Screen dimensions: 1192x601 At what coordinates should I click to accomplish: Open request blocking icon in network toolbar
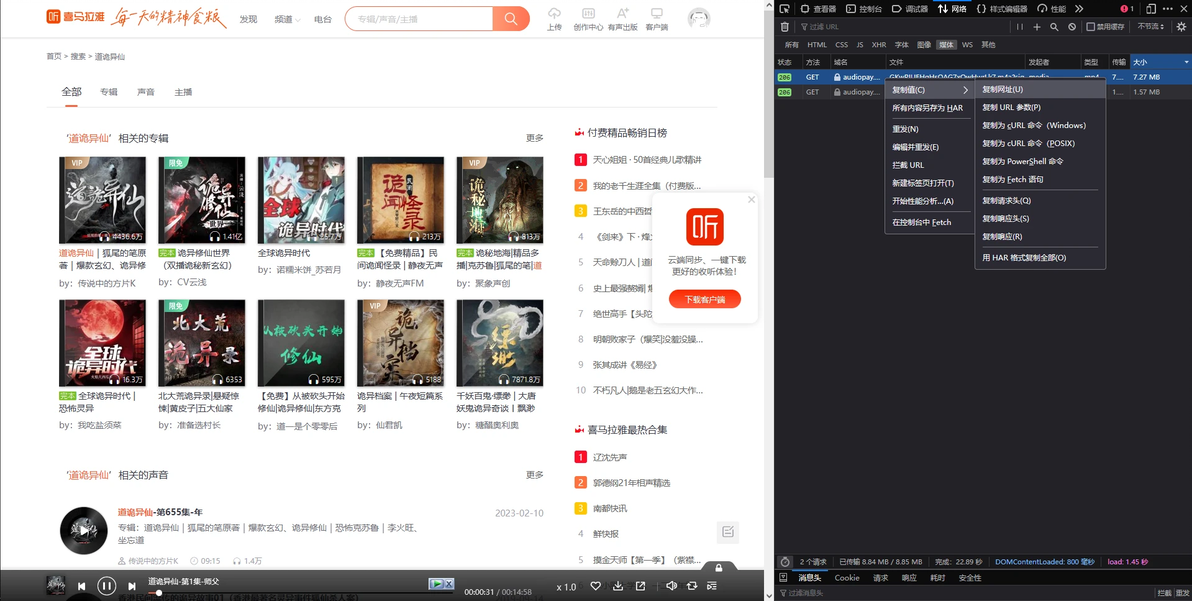(1072, 27)
